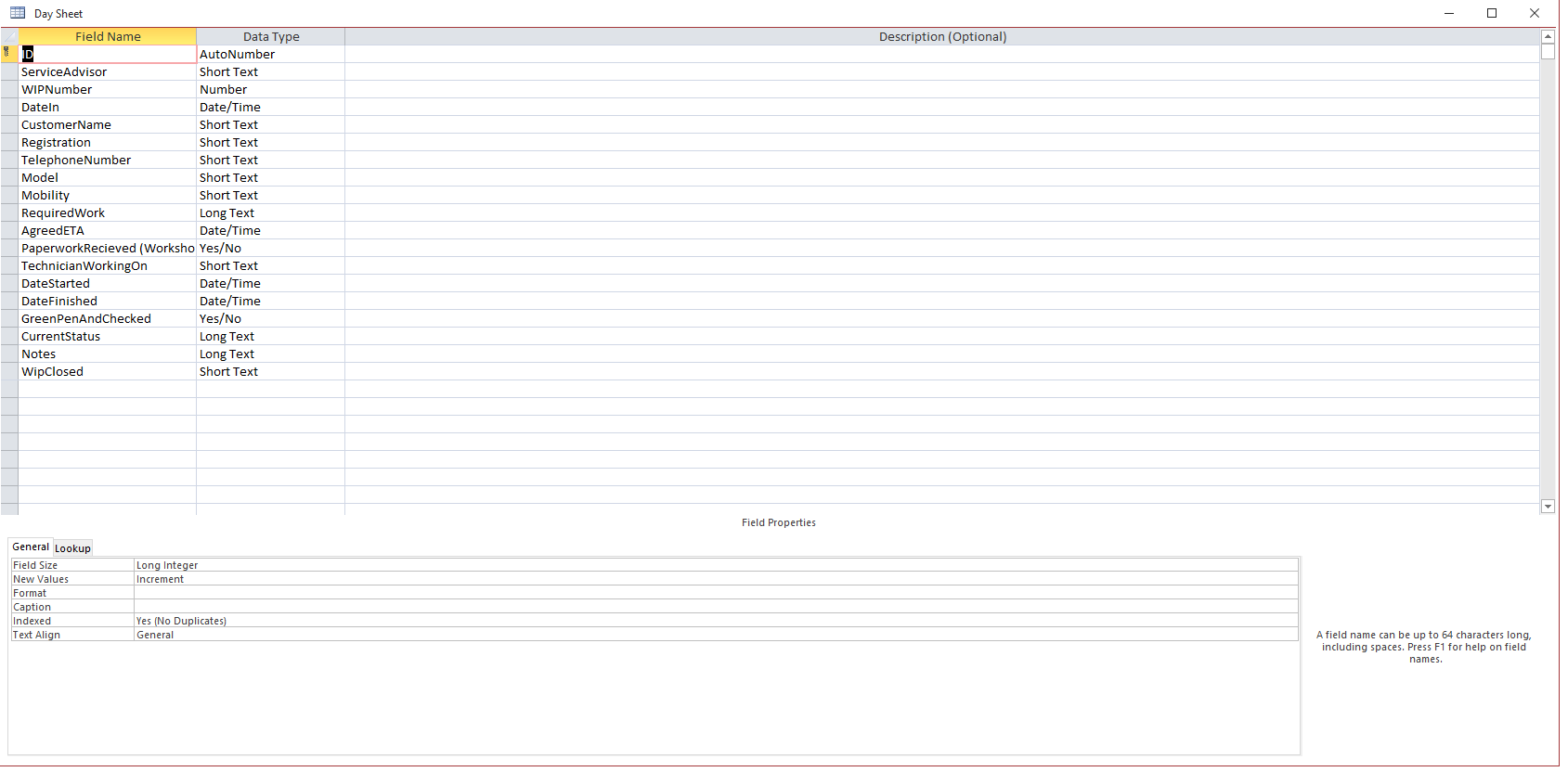Maximize the Day Sheet window
This screenshot has width=1568, height=772.
tap(1492, 13)
